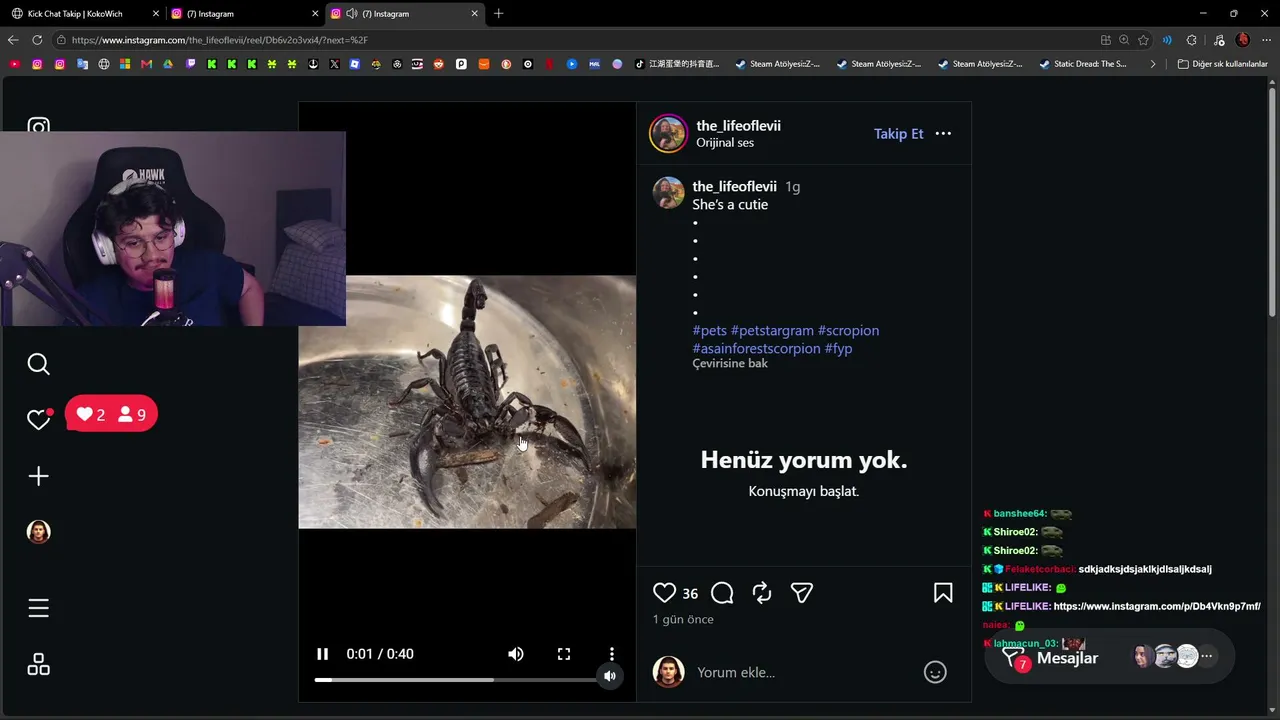This screenshot has width=1280, height=720.
Task: Open the media control music note icon
Action: [1217, 40]
